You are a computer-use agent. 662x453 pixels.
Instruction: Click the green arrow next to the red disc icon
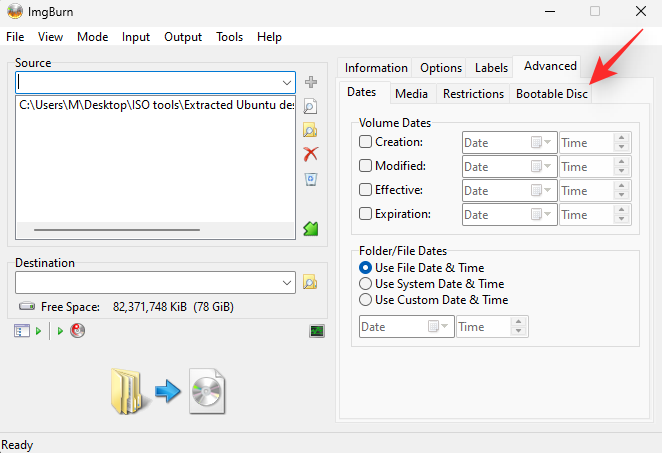click(x=60, y=331)
